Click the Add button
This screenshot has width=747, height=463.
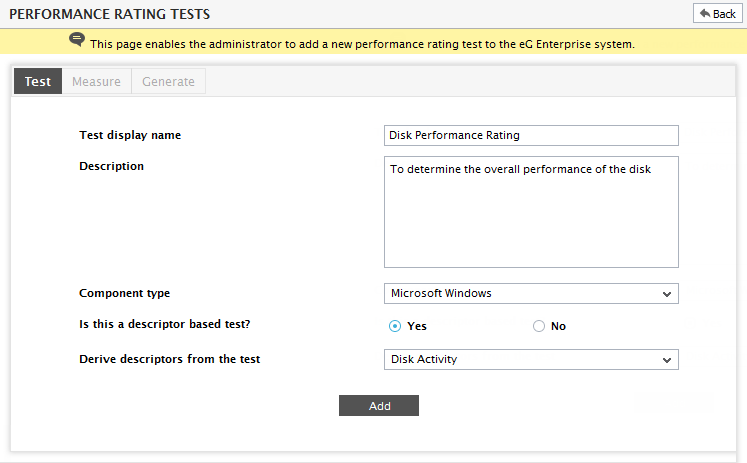(x=379, y=405)
